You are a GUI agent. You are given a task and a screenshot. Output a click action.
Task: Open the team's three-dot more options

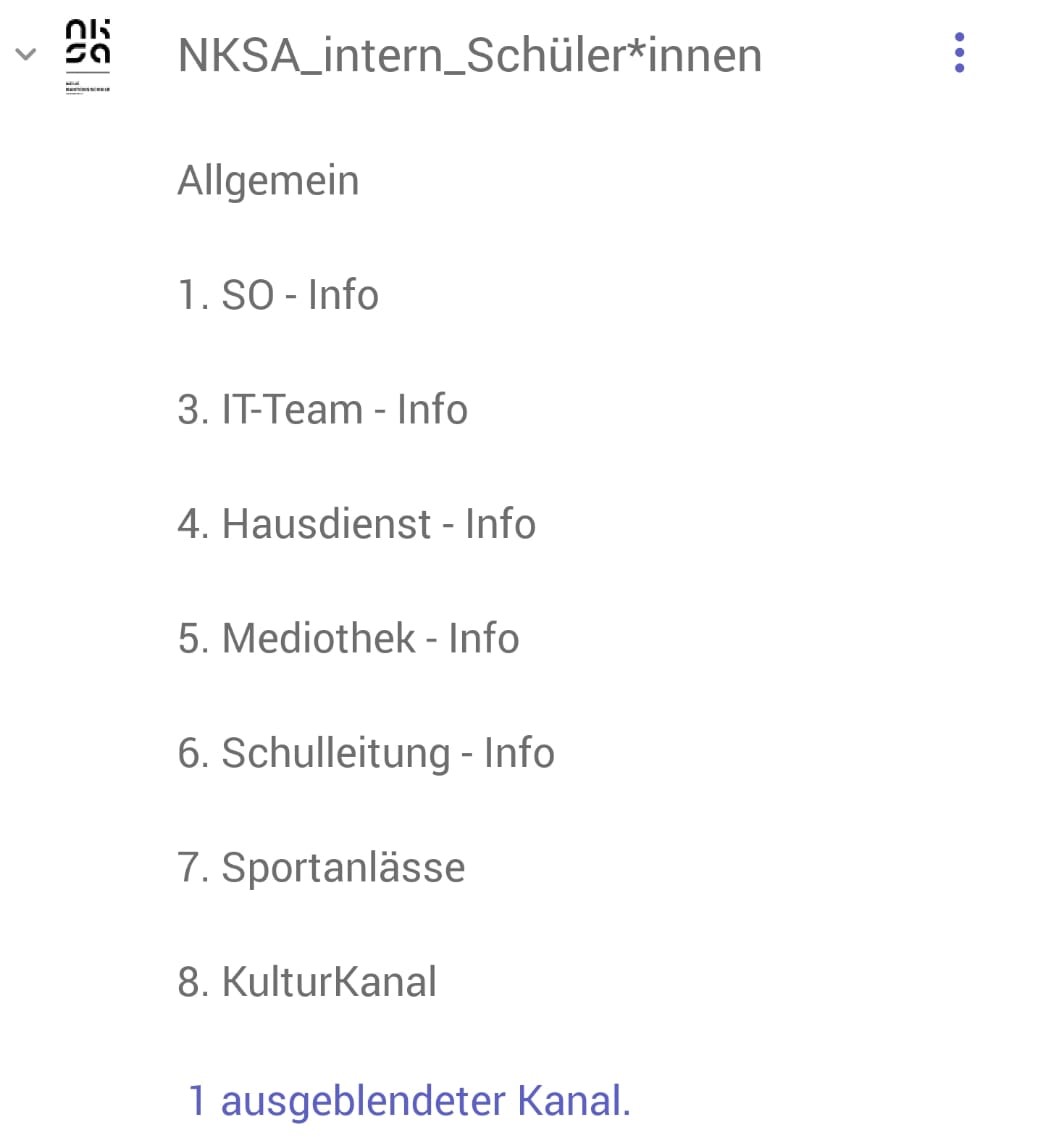click(959, 53)
